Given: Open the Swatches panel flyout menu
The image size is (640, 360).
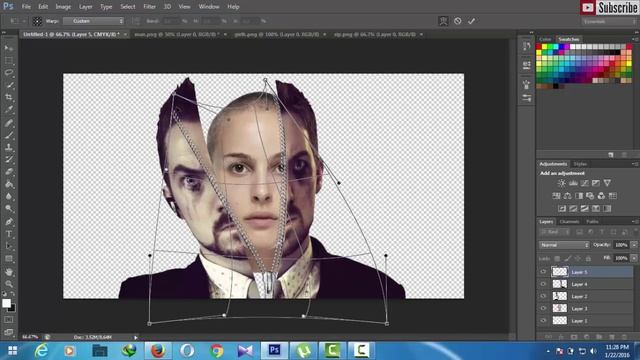Looking at the screenshot, I should point(634,39).
